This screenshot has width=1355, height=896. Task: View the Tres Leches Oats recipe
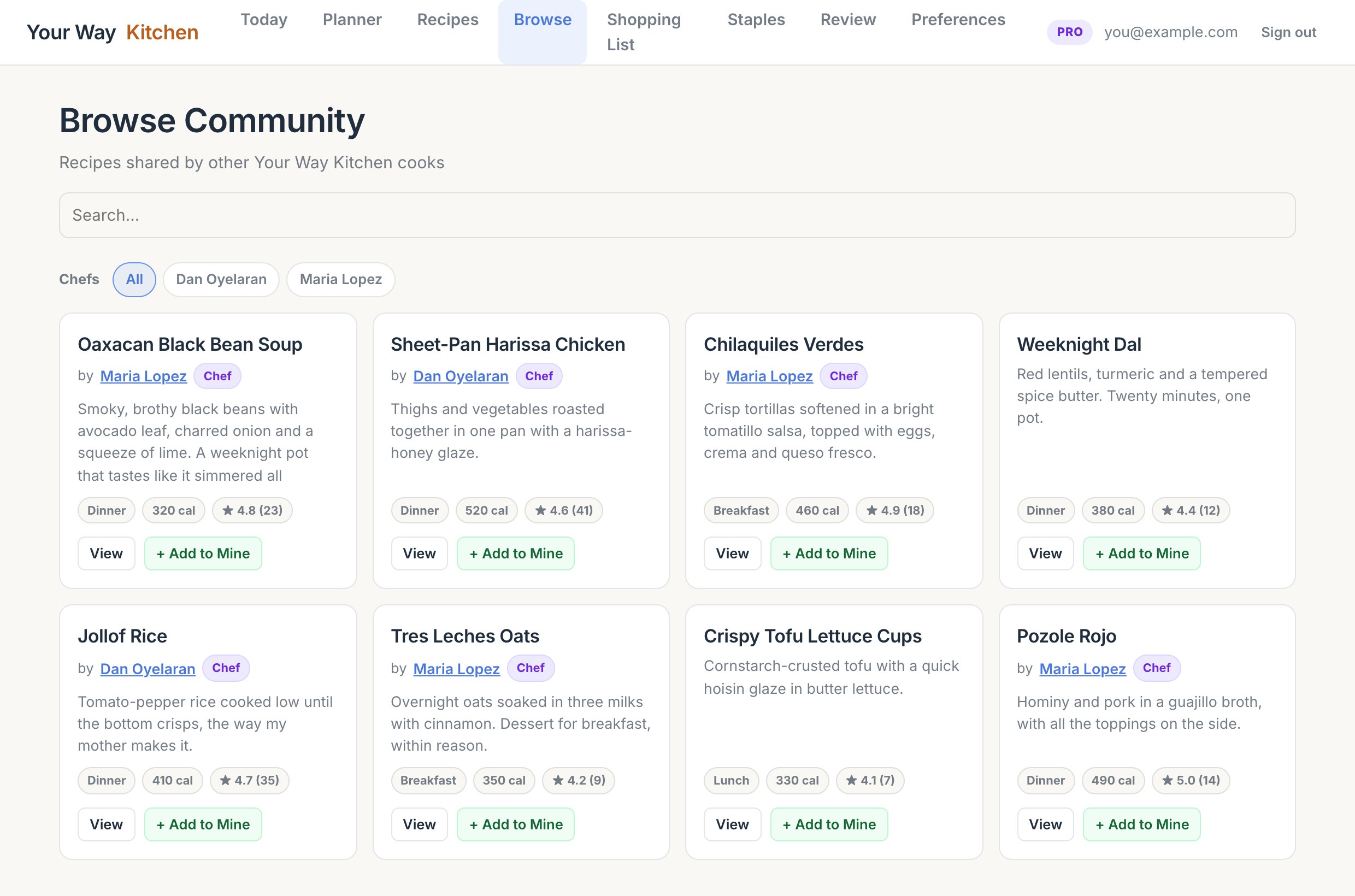click(x=419, y=824)
